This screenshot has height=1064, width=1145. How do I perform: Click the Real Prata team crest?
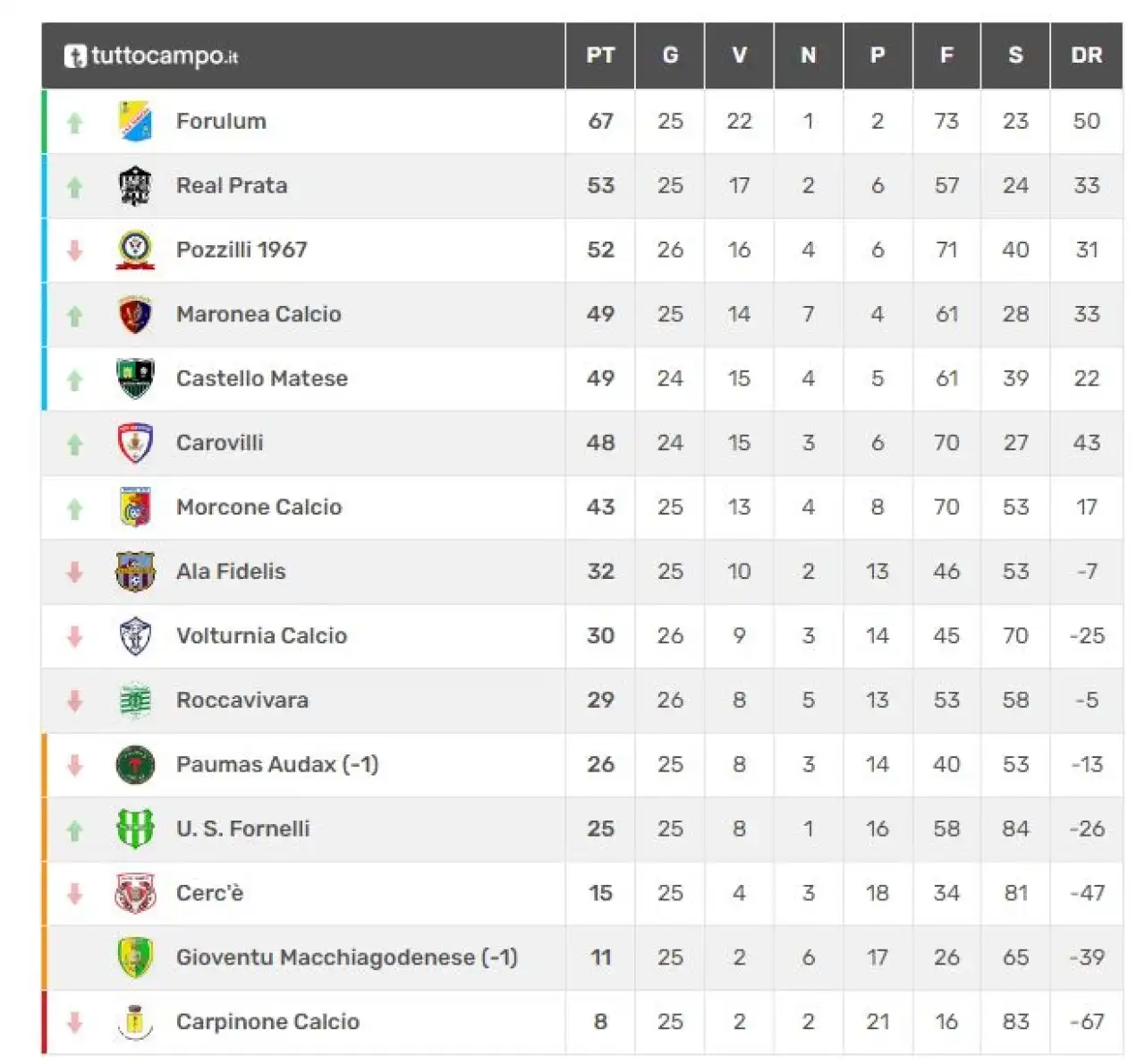(x=135, y=185)
